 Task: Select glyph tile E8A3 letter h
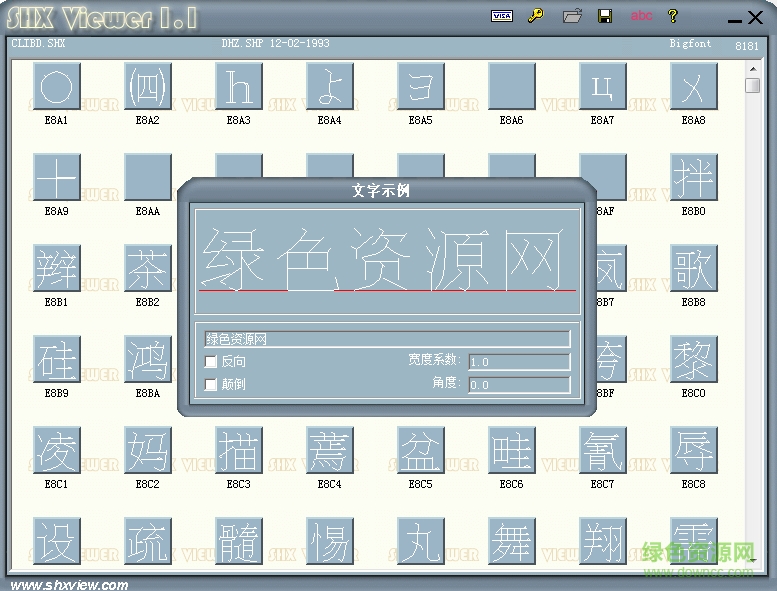point(239,86)
